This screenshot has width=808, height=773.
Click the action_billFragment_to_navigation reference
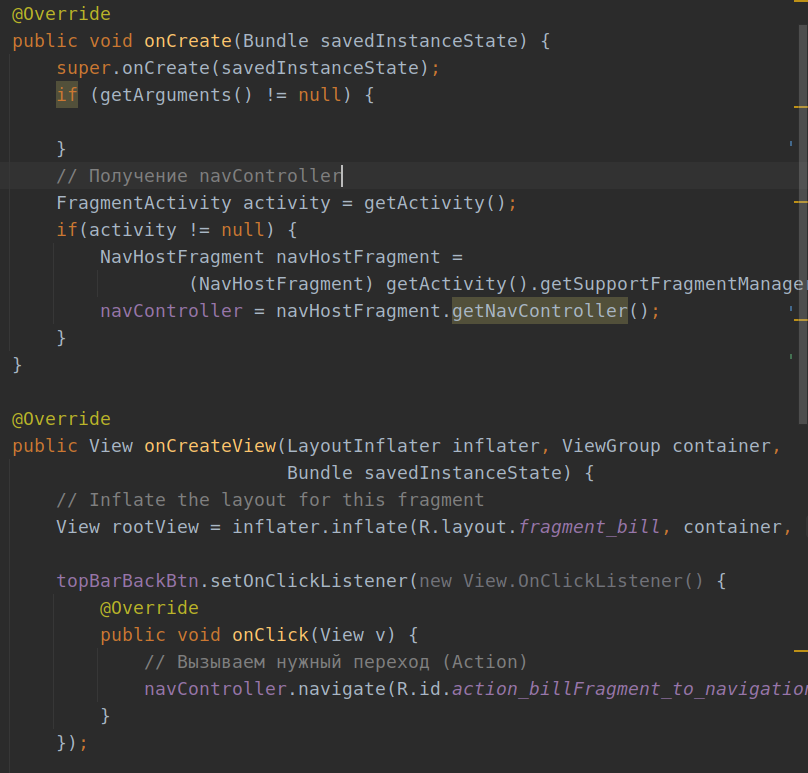[x=628, y=689]
